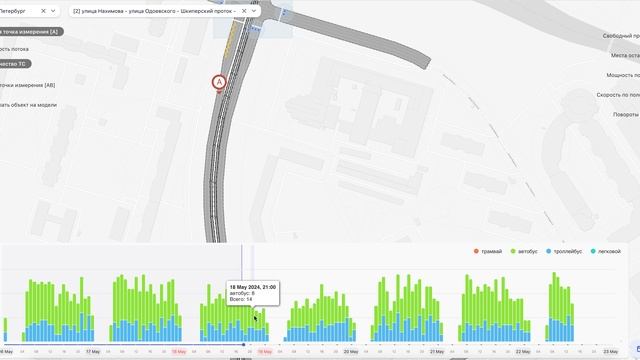Image resolution: width=640 pixels, height=360 pixels.
Task: Toggle the троллейбус legend series
Action: pos(564,251)
